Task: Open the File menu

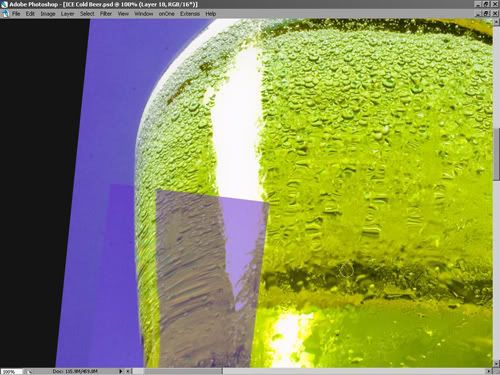Action: [x=16, y=14]
